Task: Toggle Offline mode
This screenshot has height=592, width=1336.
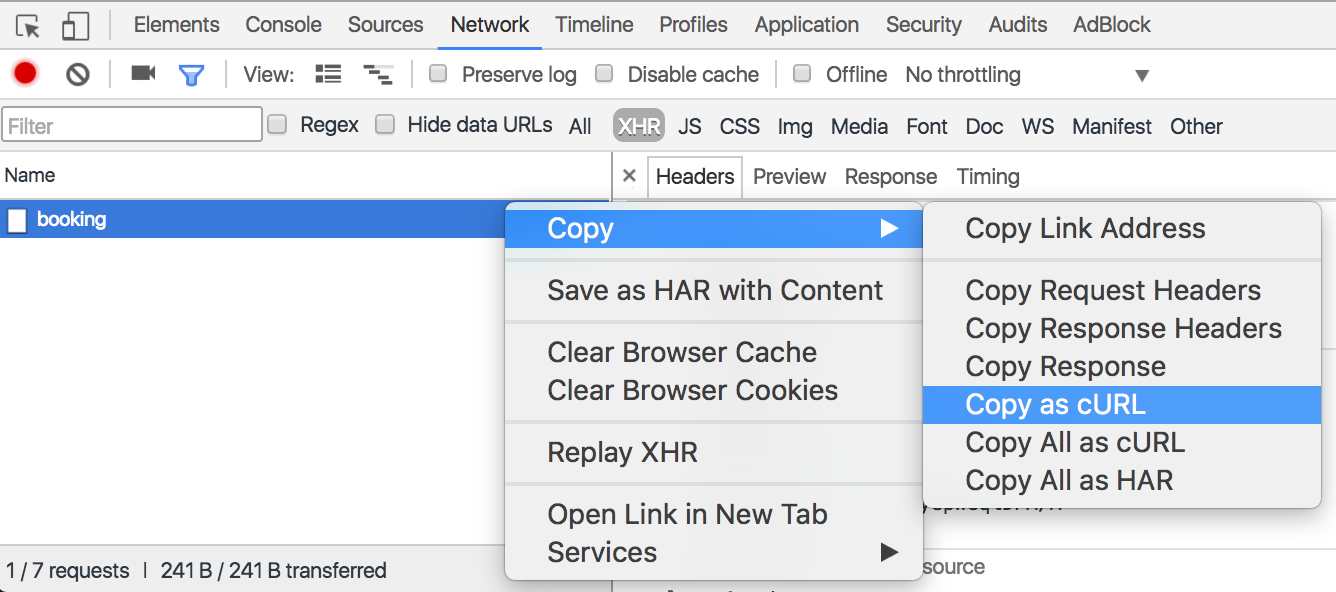Action: coord(802,73)
